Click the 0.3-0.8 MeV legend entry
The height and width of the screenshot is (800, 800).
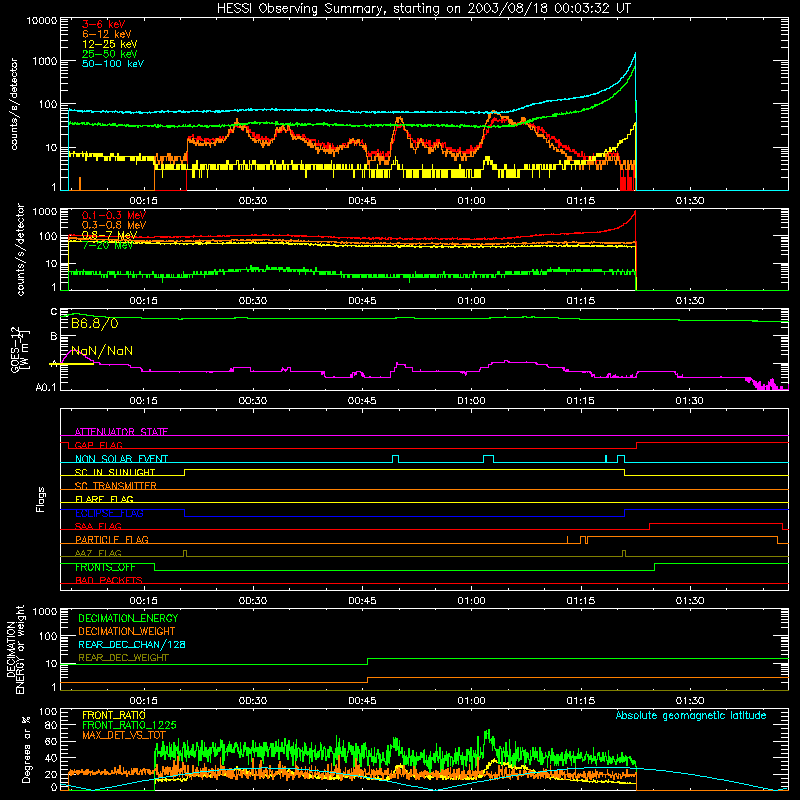[x=113, y=225]
